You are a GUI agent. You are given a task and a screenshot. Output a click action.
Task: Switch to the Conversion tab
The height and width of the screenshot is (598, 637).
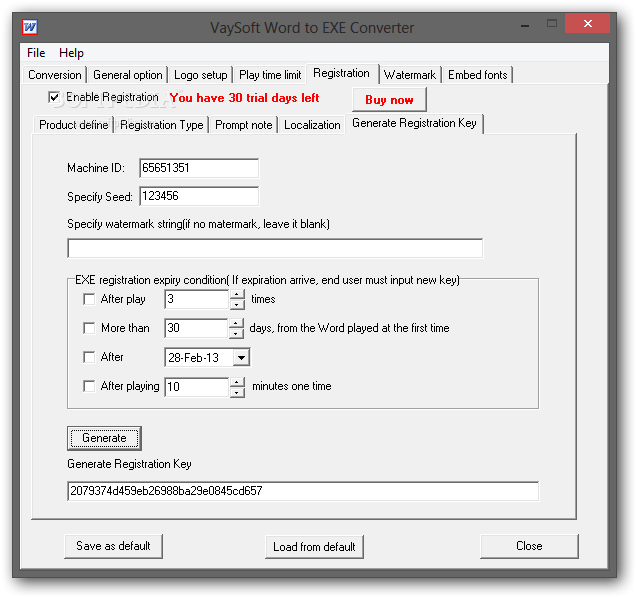point(54,75)
